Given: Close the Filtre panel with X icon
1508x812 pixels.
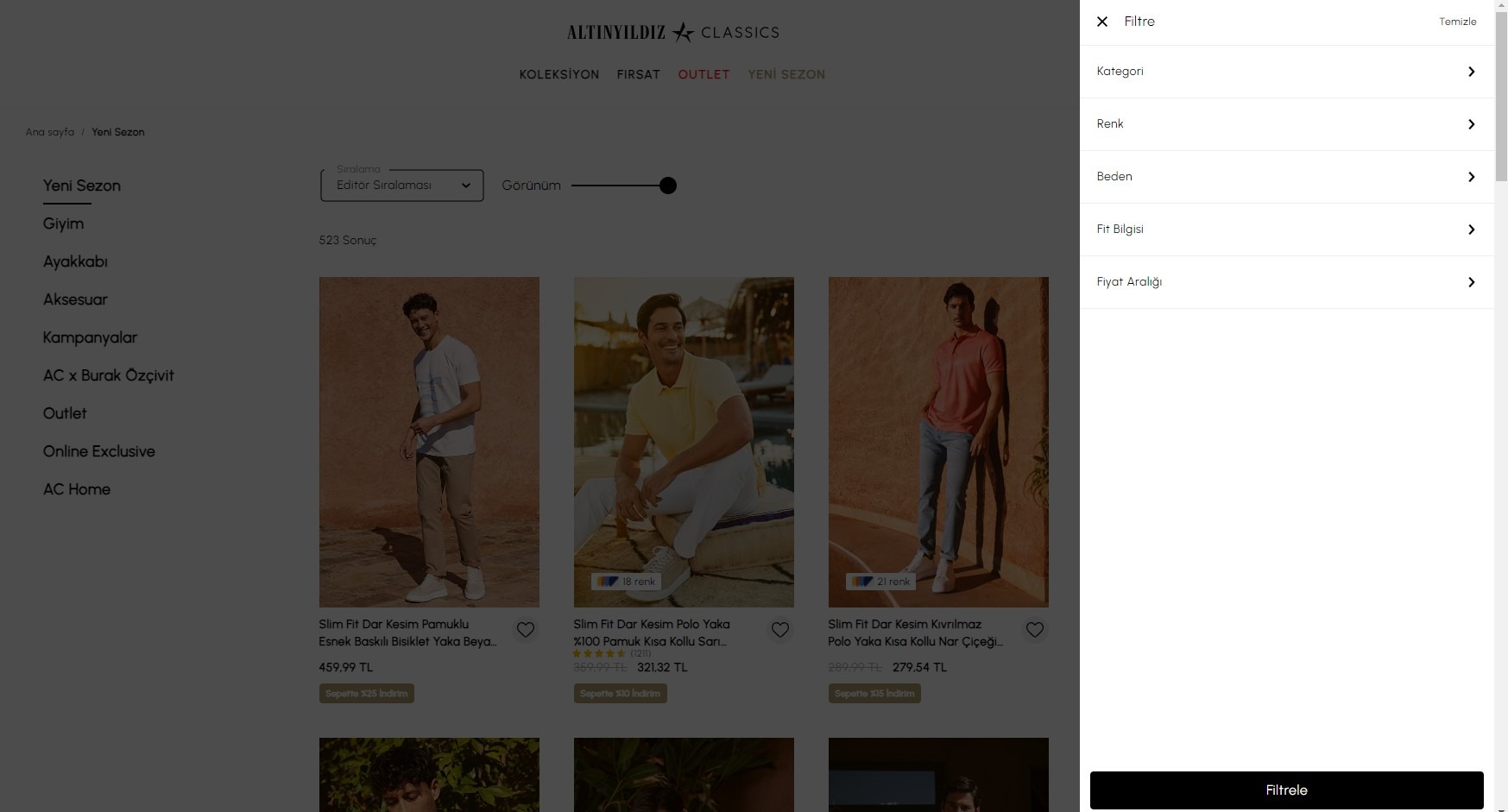Looking at the screenshot, I should point(1102,22).
